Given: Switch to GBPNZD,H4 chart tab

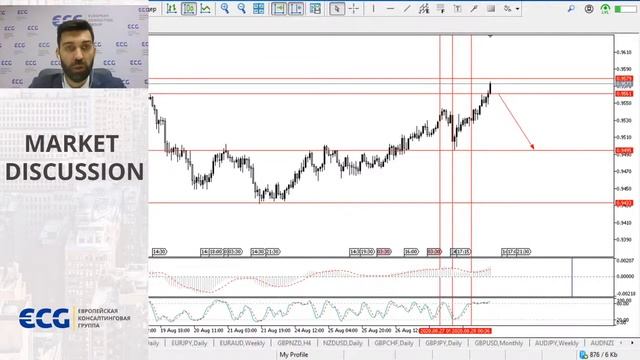Looking at the screenshot, I should pyautogui.click(x=294, y=343).
